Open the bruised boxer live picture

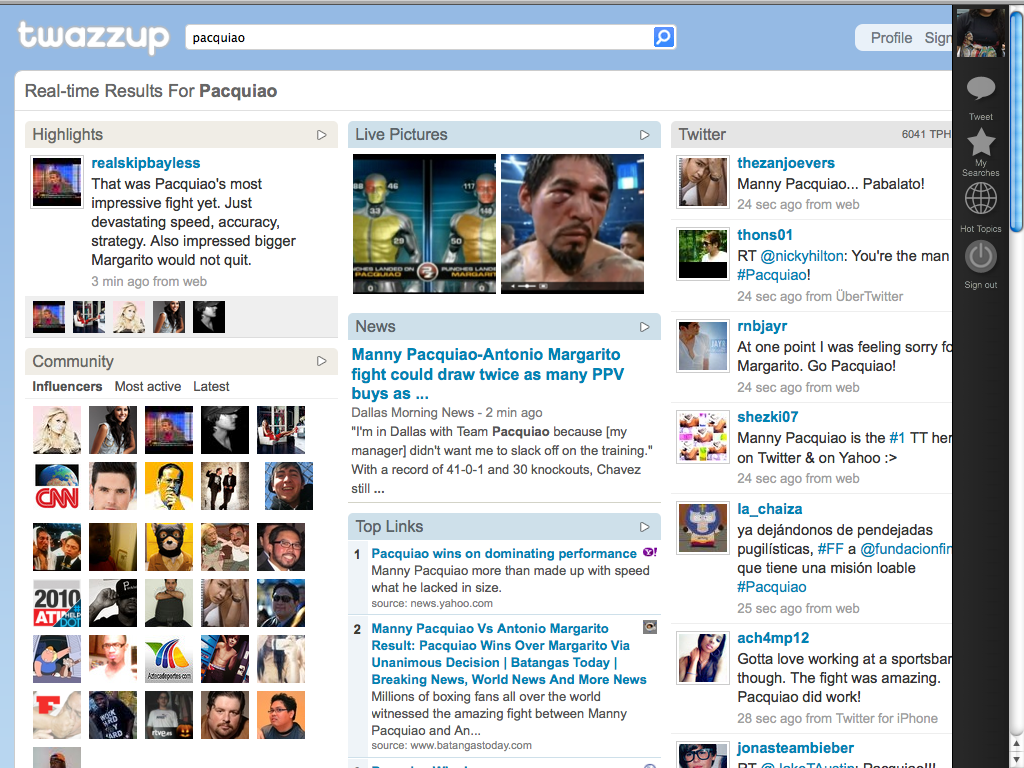tap(572, 223)
